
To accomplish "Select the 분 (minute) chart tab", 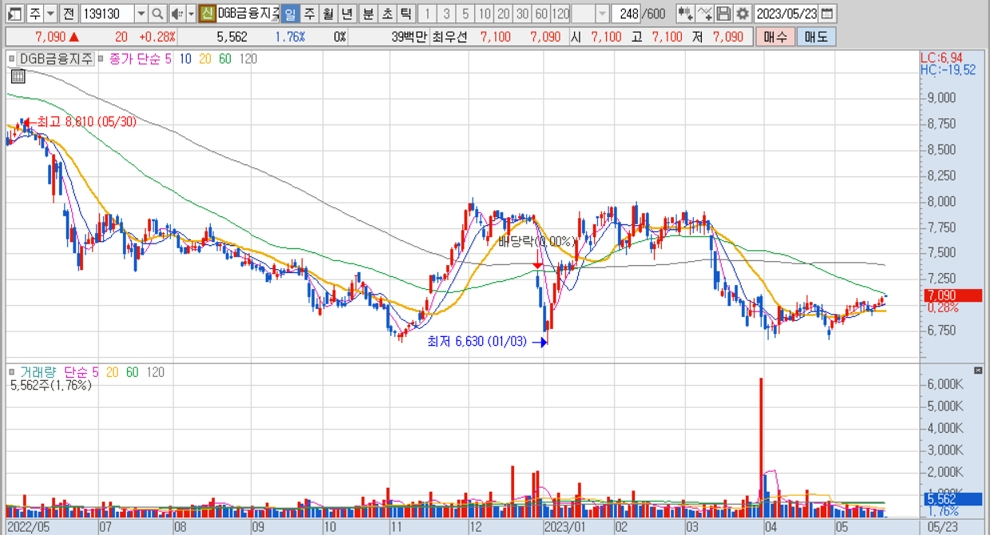I will (367, 14).
